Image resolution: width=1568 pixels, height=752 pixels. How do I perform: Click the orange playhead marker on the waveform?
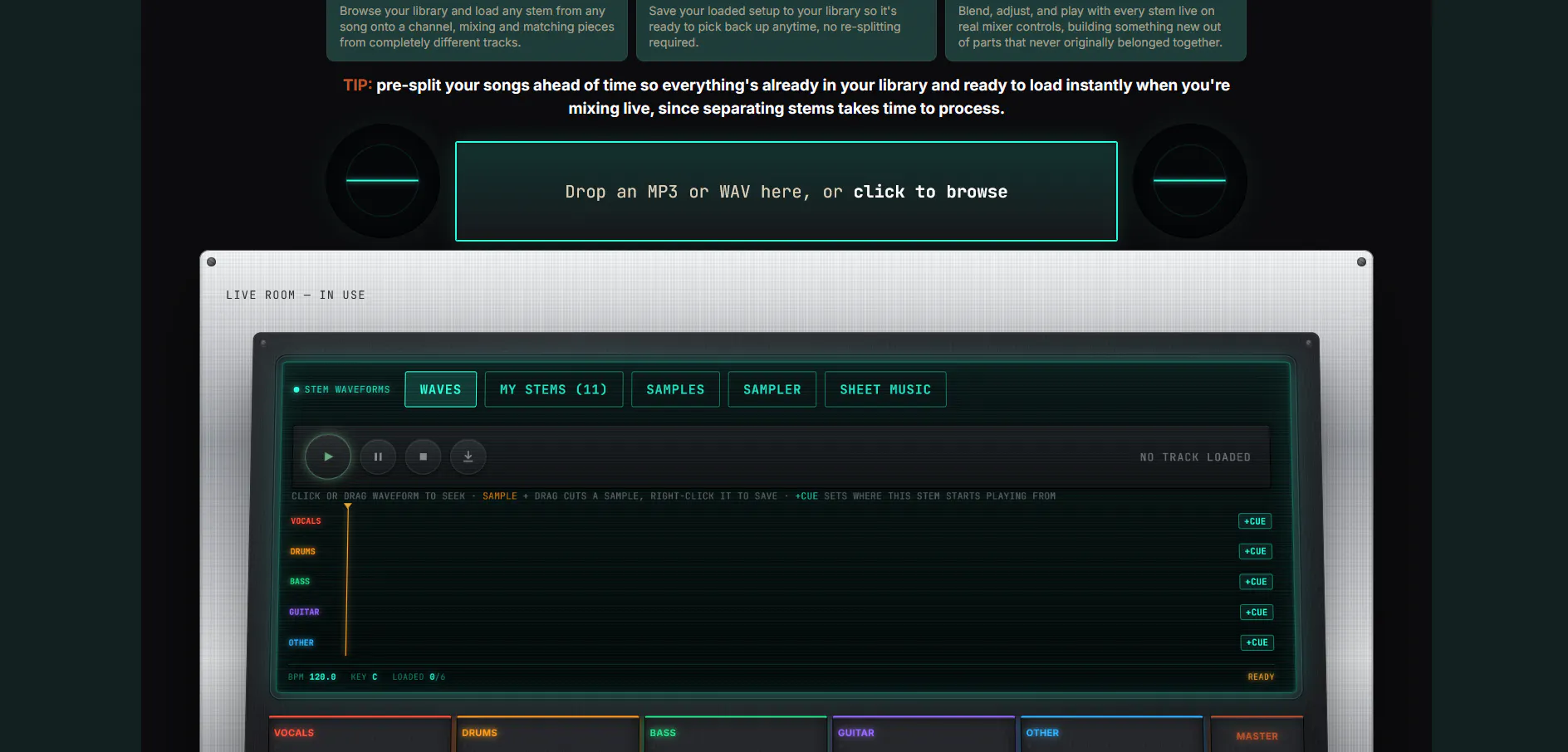[348, 506]
